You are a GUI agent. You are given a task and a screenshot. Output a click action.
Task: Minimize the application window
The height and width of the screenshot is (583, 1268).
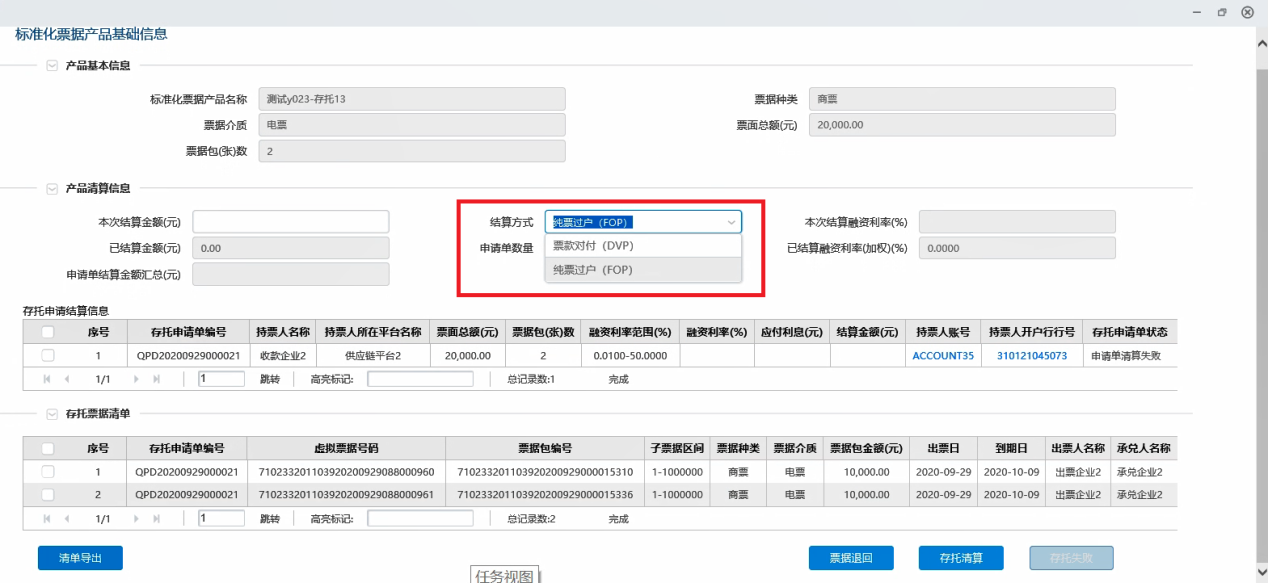point(1196,12)
